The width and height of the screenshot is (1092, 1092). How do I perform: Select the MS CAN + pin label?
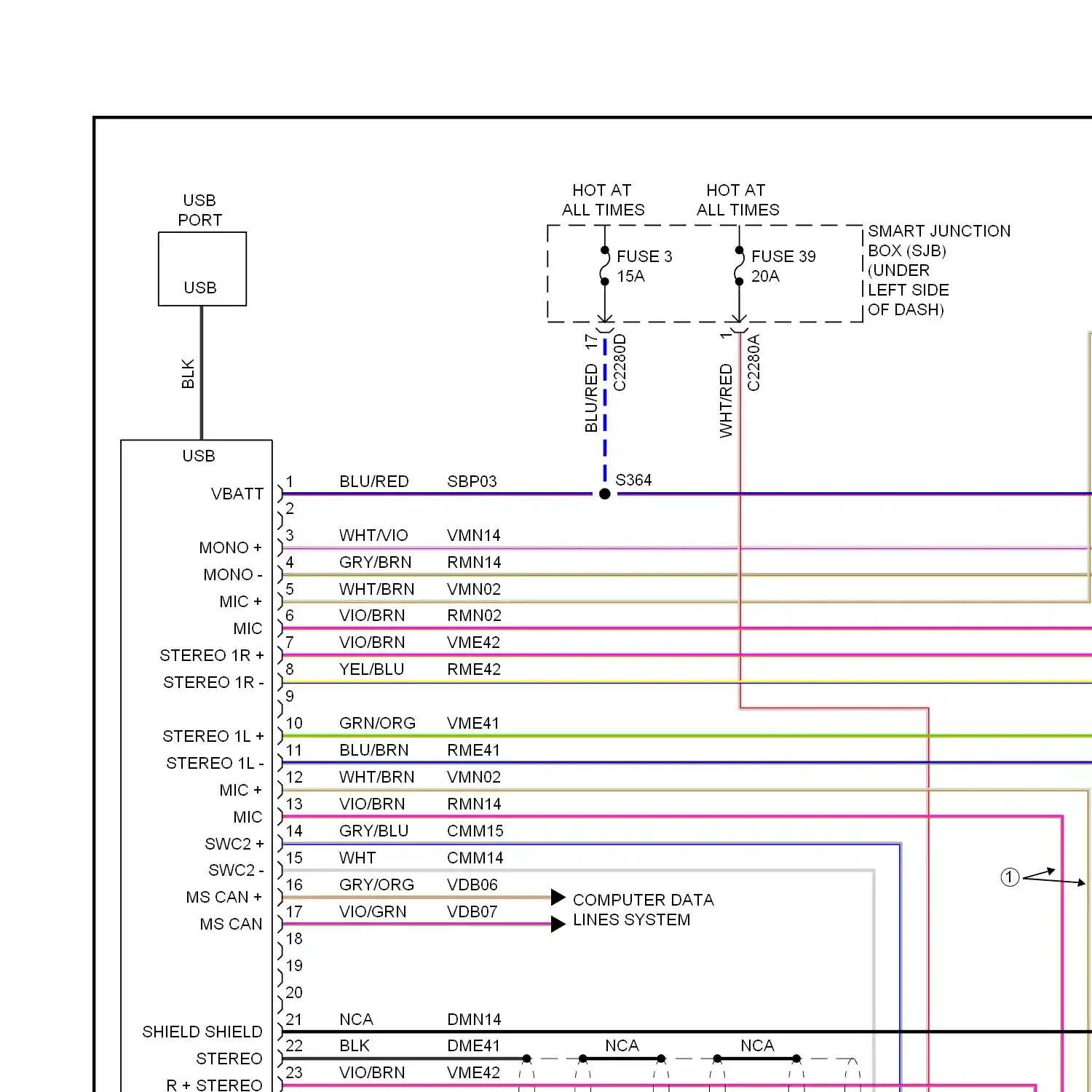[223, 898]
